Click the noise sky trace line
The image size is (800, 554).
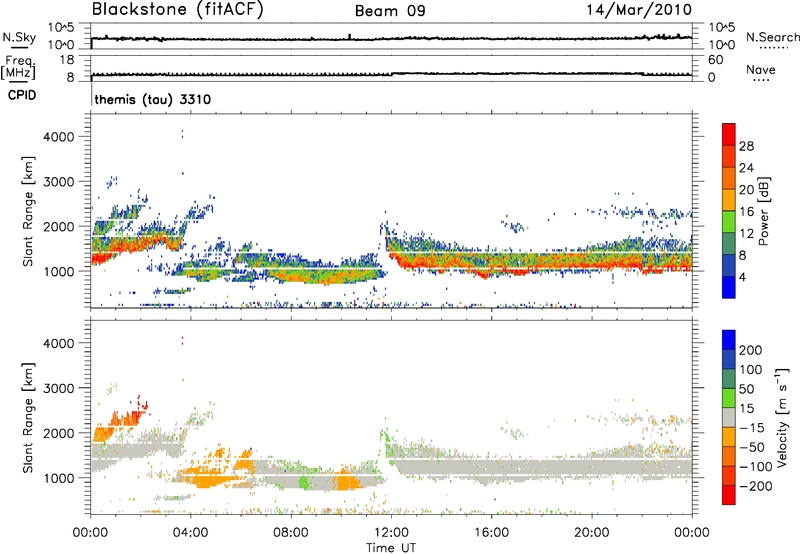tap(391, 38)
